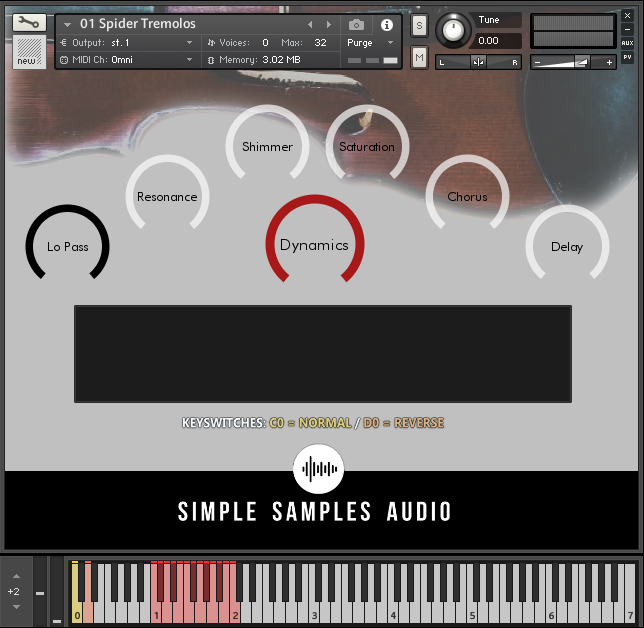Go to the previous instrument arrow
Image resolution: width=644 pixels, height=628 pixels.
310,24
